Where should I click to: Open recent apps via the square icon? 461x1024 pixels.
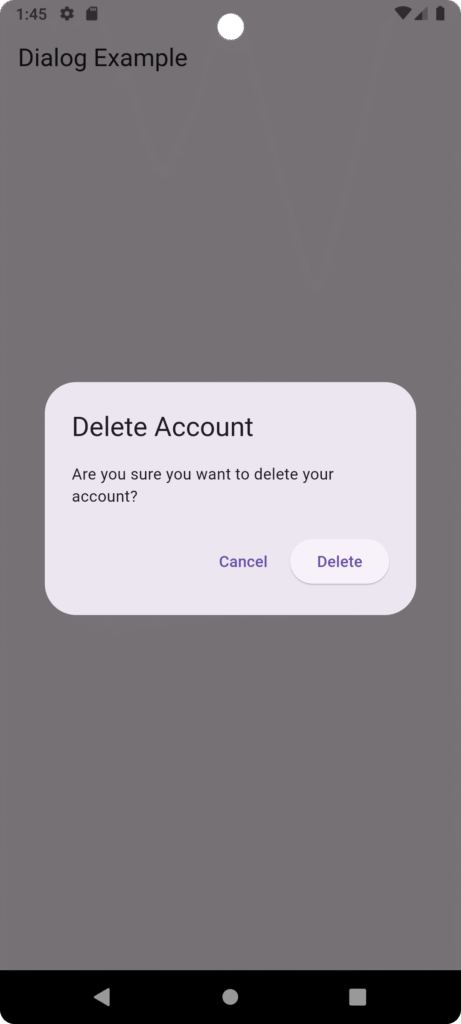(357, 997)
